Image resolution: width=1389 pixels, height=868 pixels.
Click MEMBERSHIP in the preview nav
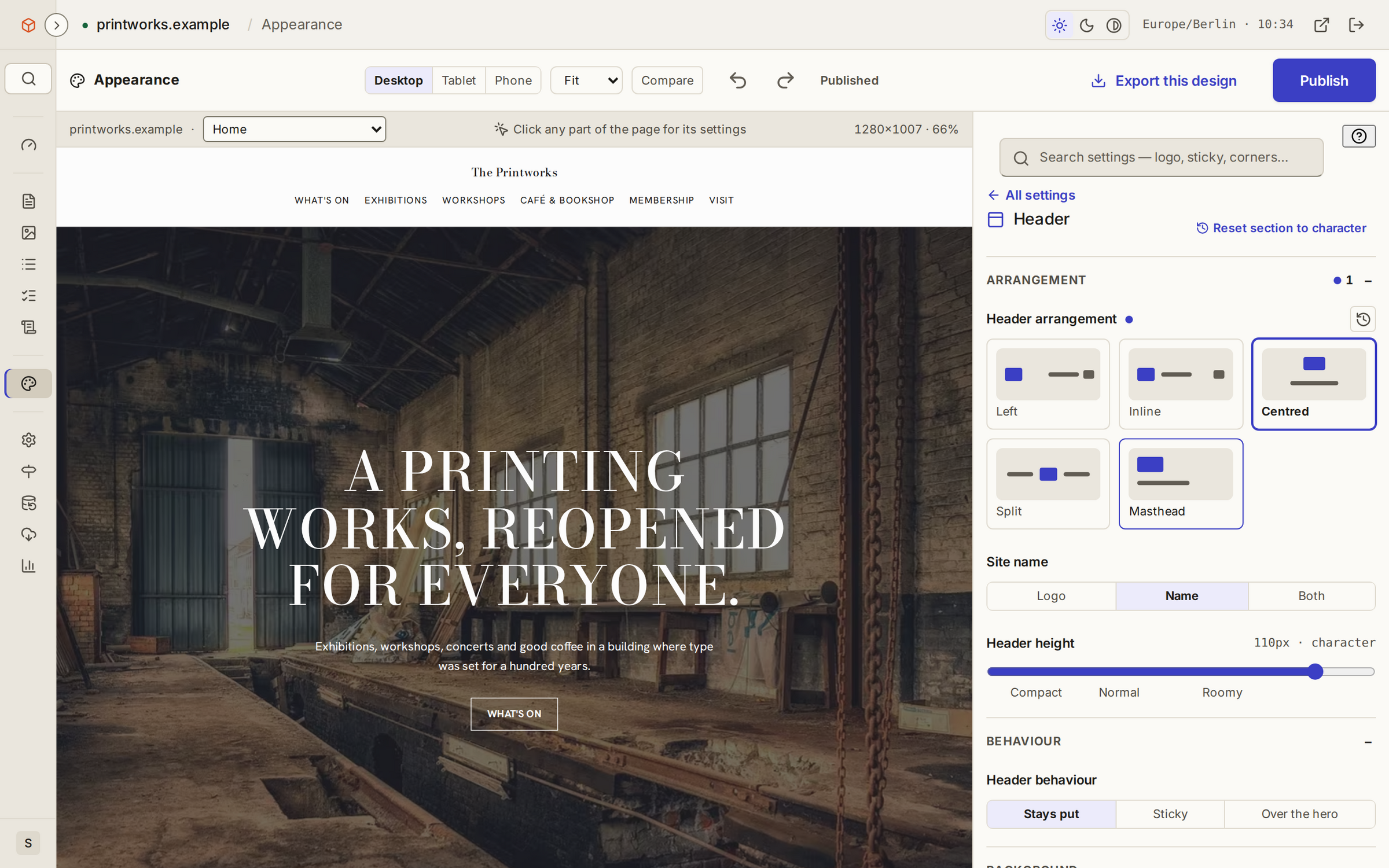(662, 200)
